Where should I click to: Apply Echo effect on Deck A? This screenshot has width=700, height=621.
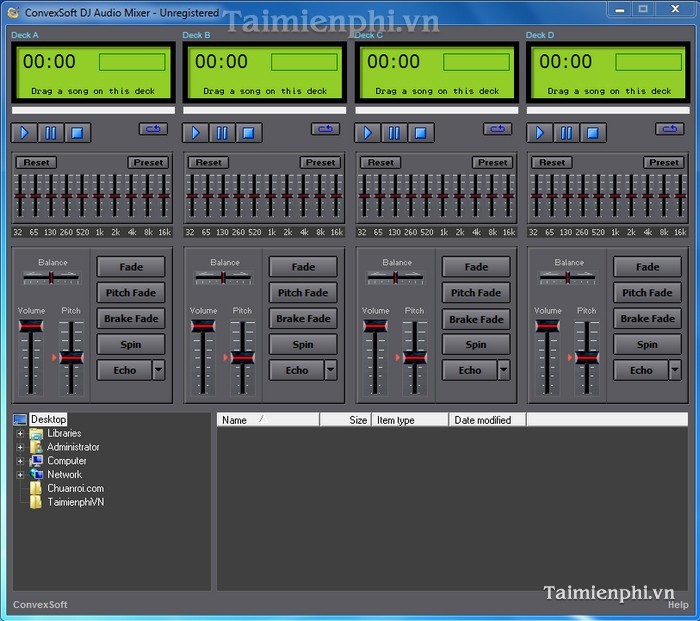pyautogui.click(x=125, y=371)
